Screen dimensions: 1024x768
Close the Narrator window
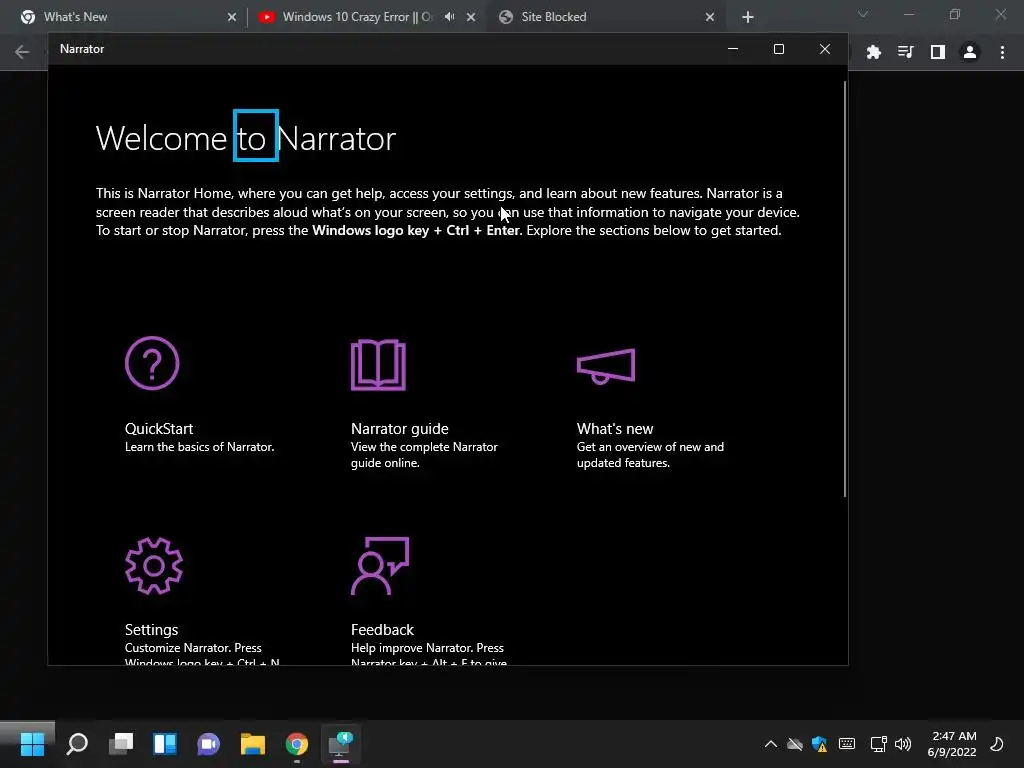825,49
